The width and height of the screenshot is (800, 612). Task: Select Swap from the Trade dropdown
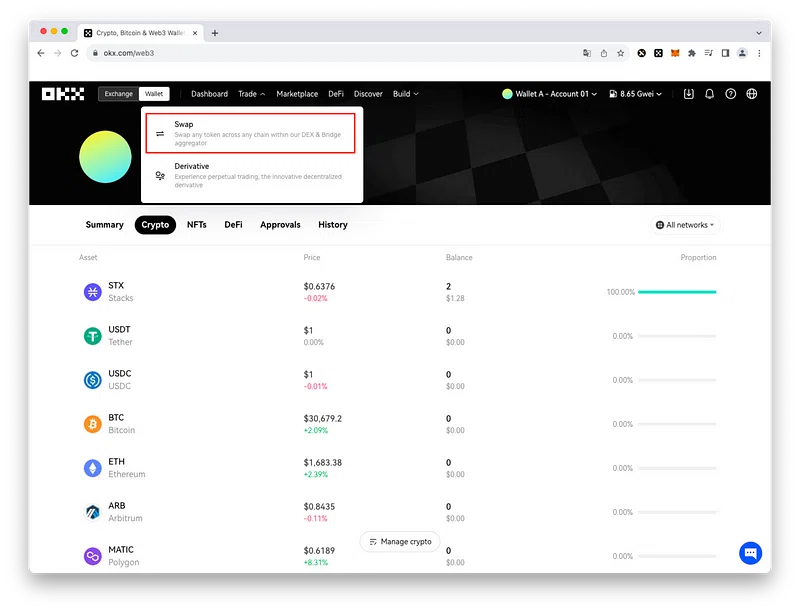coord(251,133)
